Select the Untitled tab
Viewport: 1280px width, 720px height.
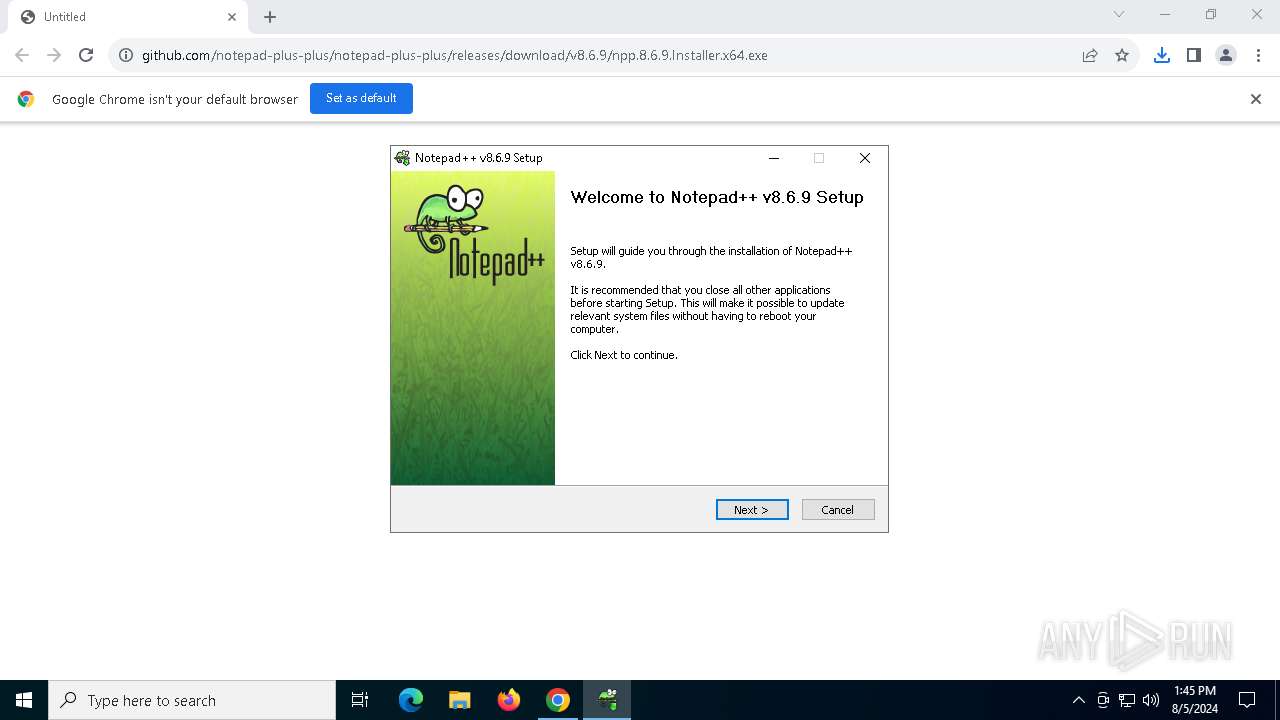128,17
